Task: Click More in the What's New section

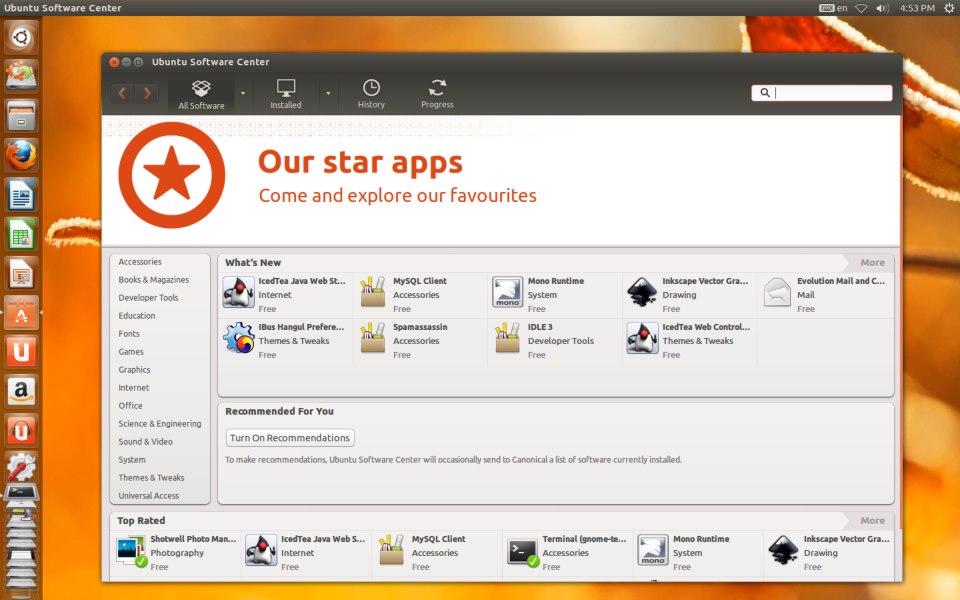Action: click(x=872, y=263)
